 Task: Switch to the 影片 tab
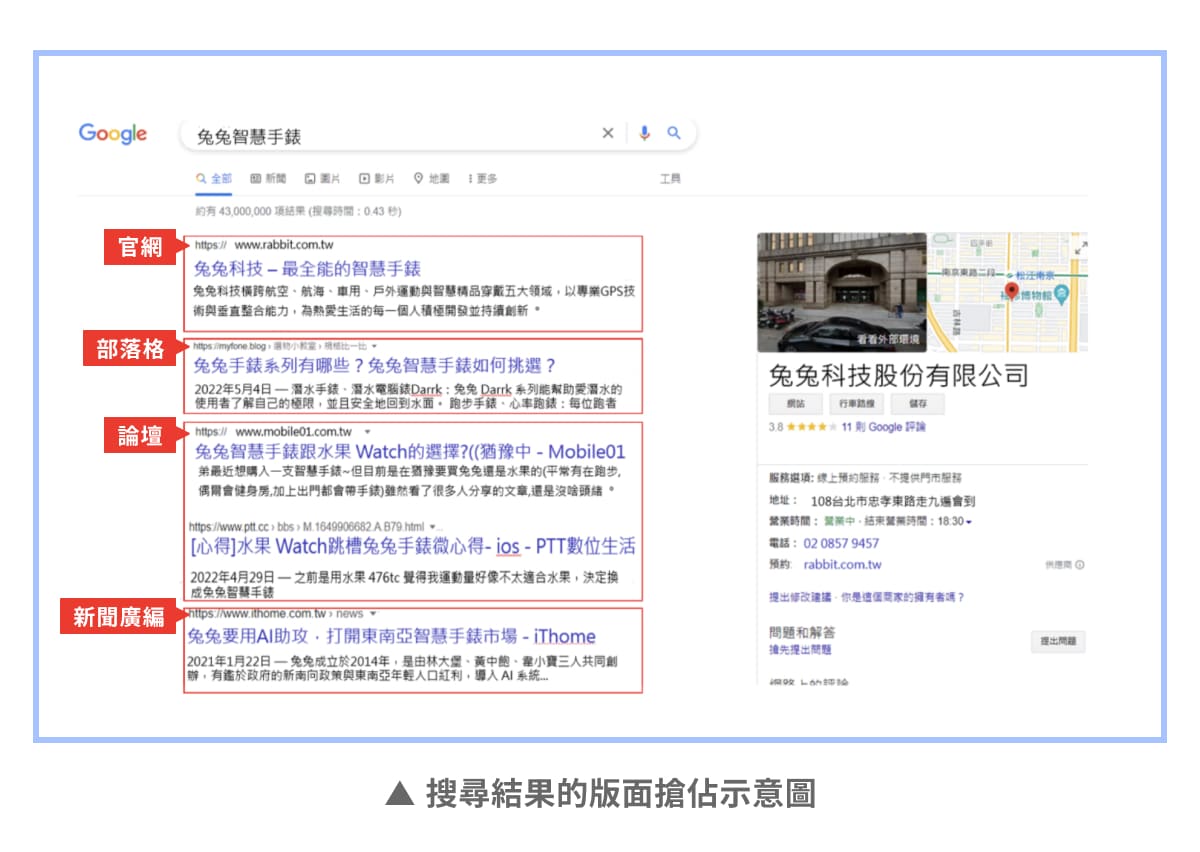[x=377, y=178]
